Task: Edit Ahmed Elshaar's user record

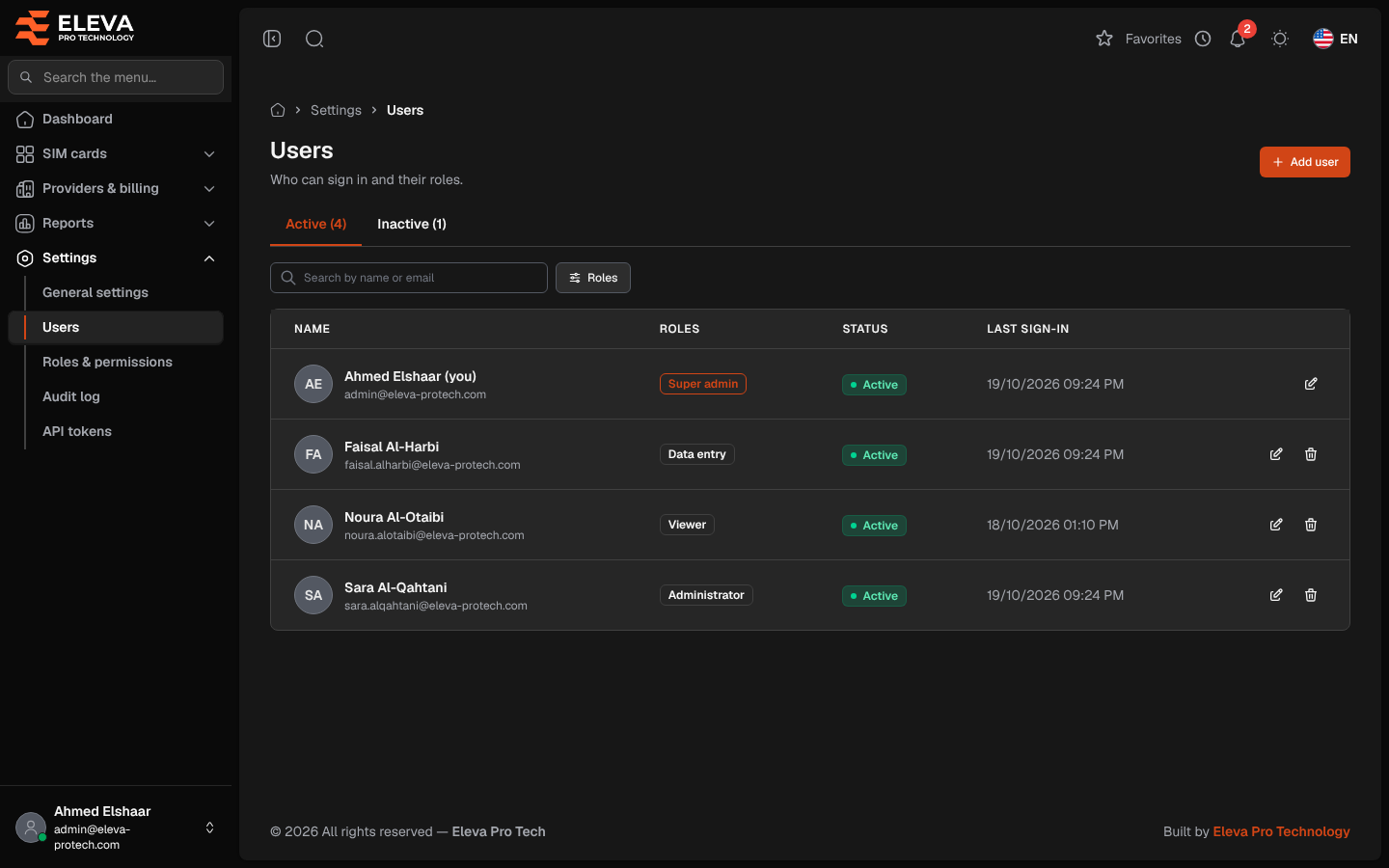Action: coord(1311,384)
